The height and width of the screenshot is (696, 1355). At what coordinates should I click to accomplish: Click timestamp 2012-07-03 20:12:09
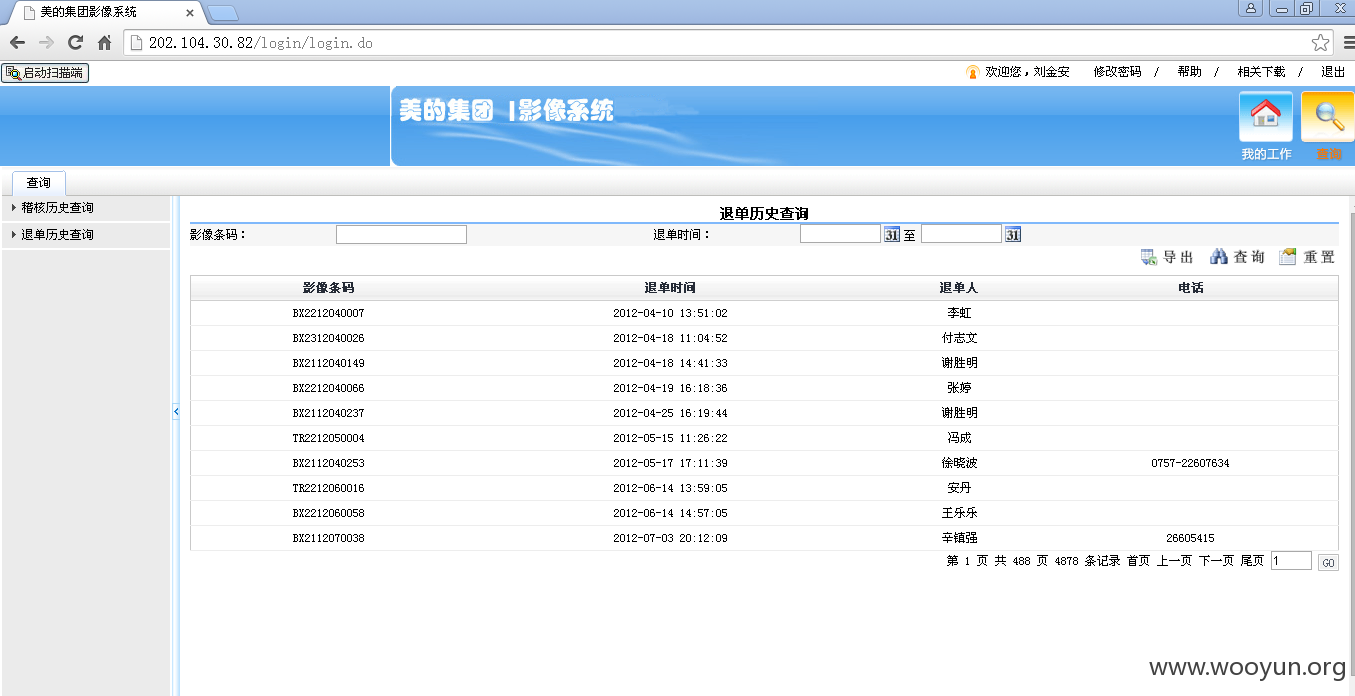click(670, 538)
